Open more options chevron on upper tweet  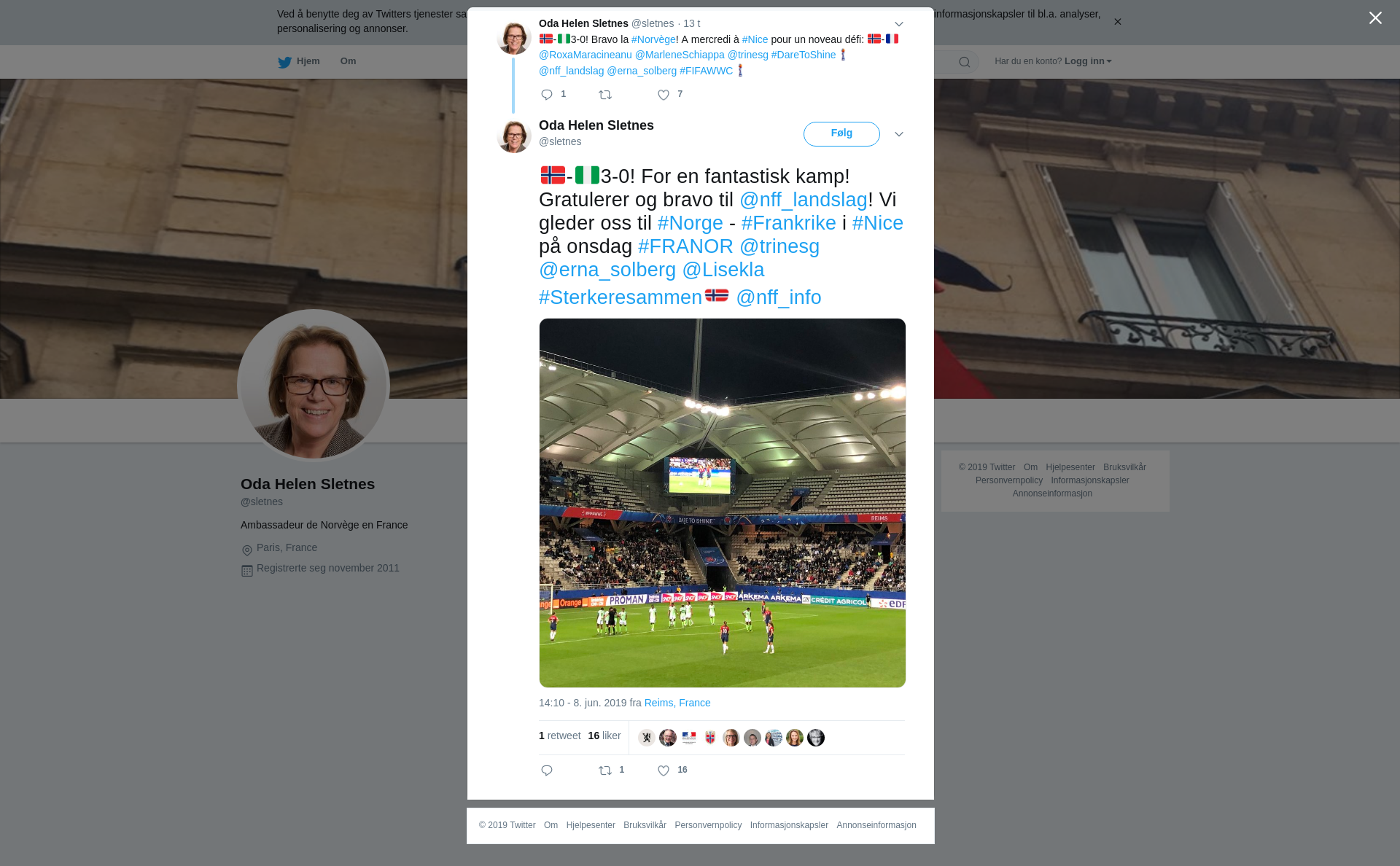(x=899, y=24)
